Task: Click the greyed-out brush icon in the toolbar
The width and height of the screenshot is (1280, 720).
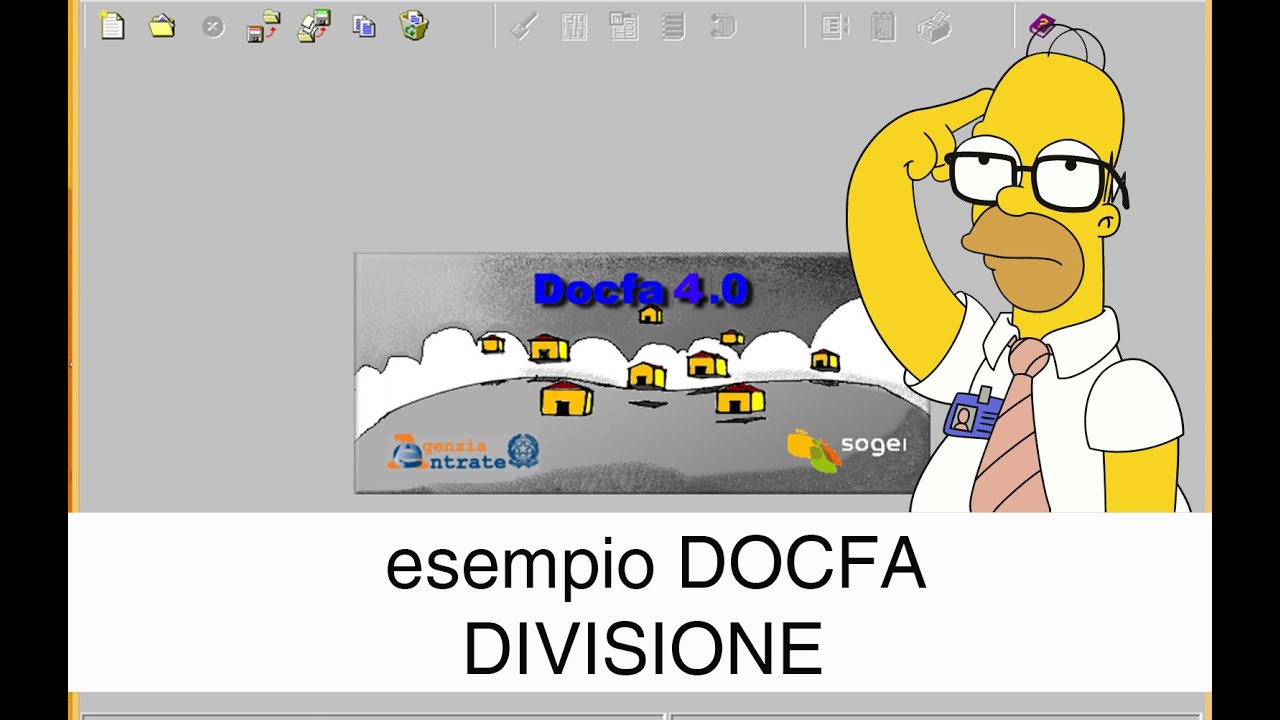Action: [524, 27]
